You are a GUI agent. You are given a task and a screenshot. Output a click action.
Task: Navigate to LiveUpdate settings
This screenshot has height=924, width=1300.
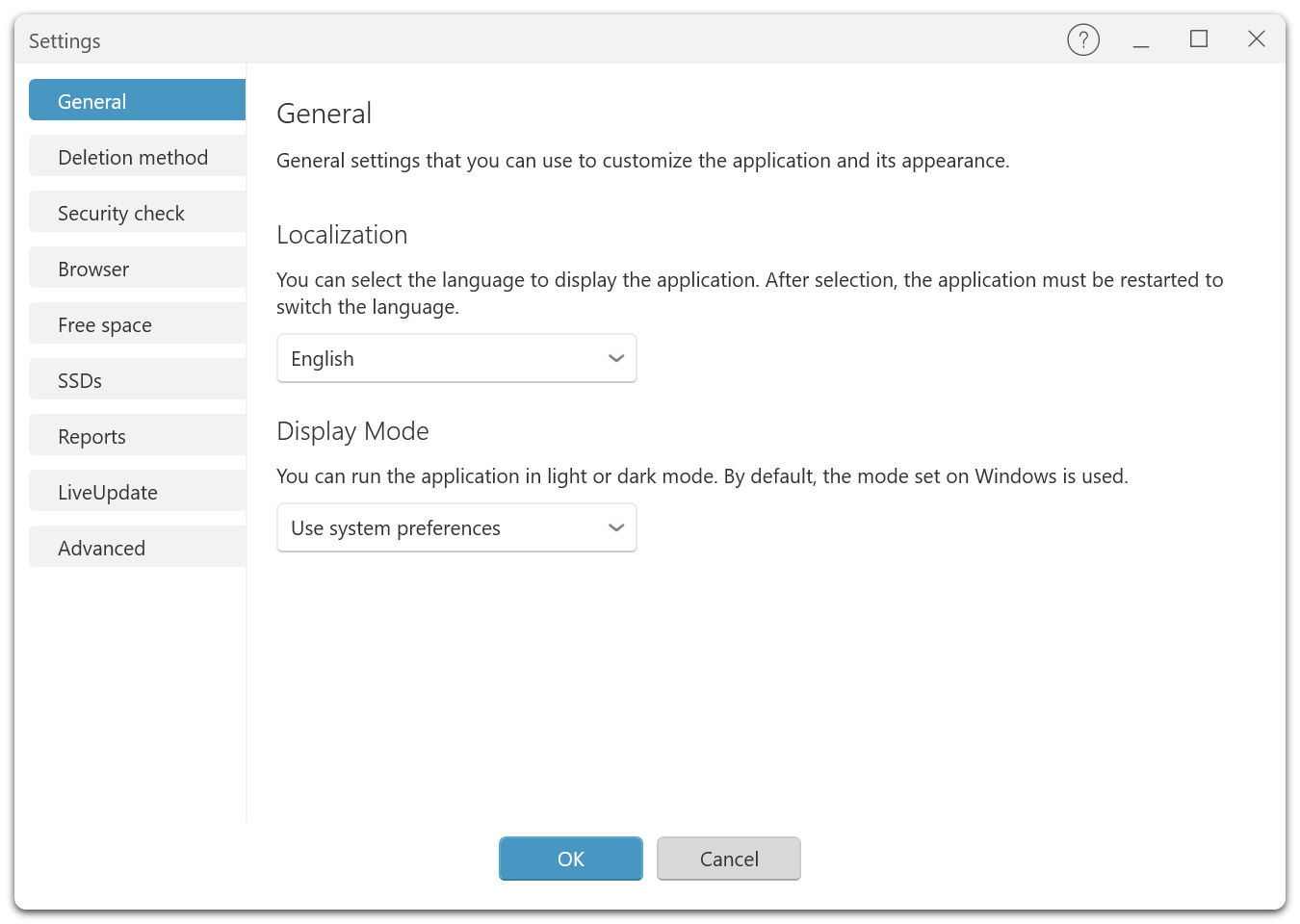(x=137, y=492)
